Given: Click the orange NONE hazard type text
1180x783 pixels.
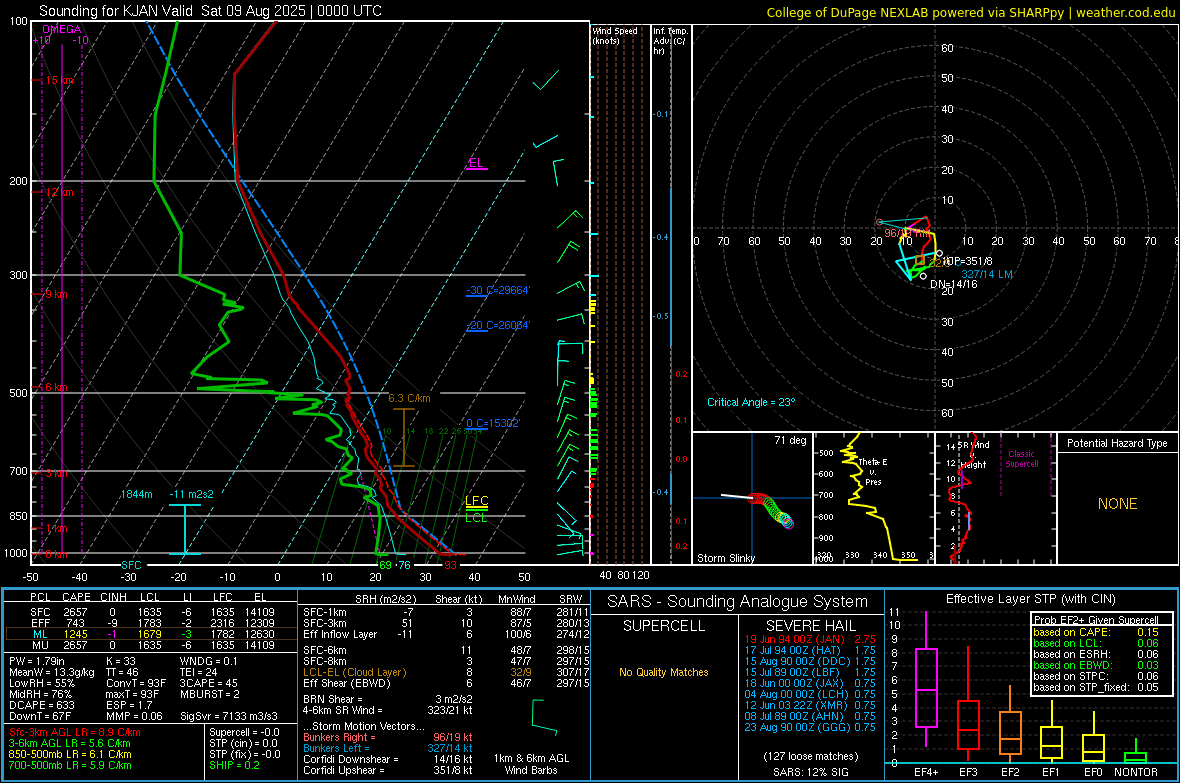Looking at the screenshot, I should point(1118,504).
